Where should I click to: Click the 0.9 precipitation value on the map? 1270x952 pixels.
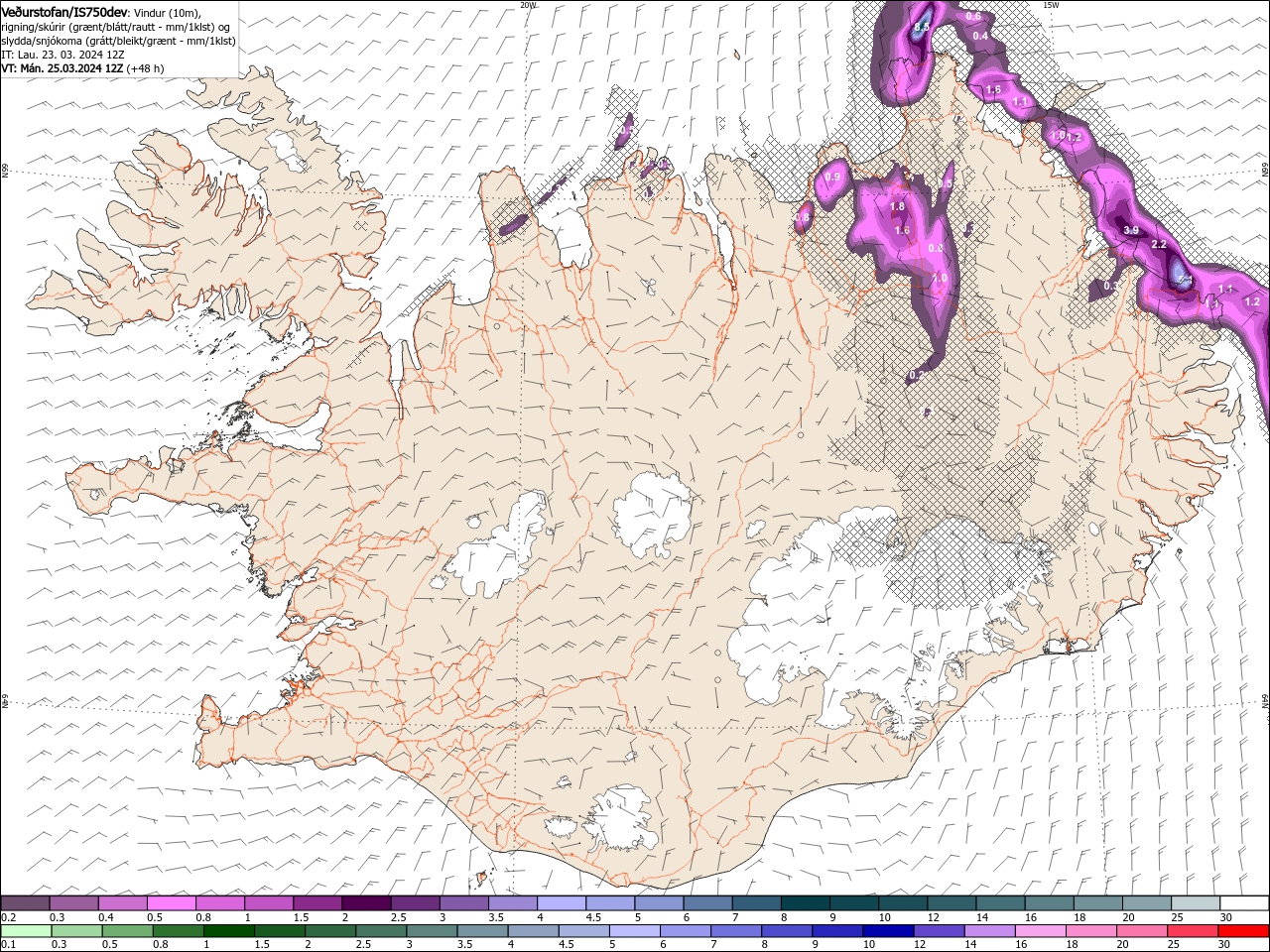[x=832, y=177]
